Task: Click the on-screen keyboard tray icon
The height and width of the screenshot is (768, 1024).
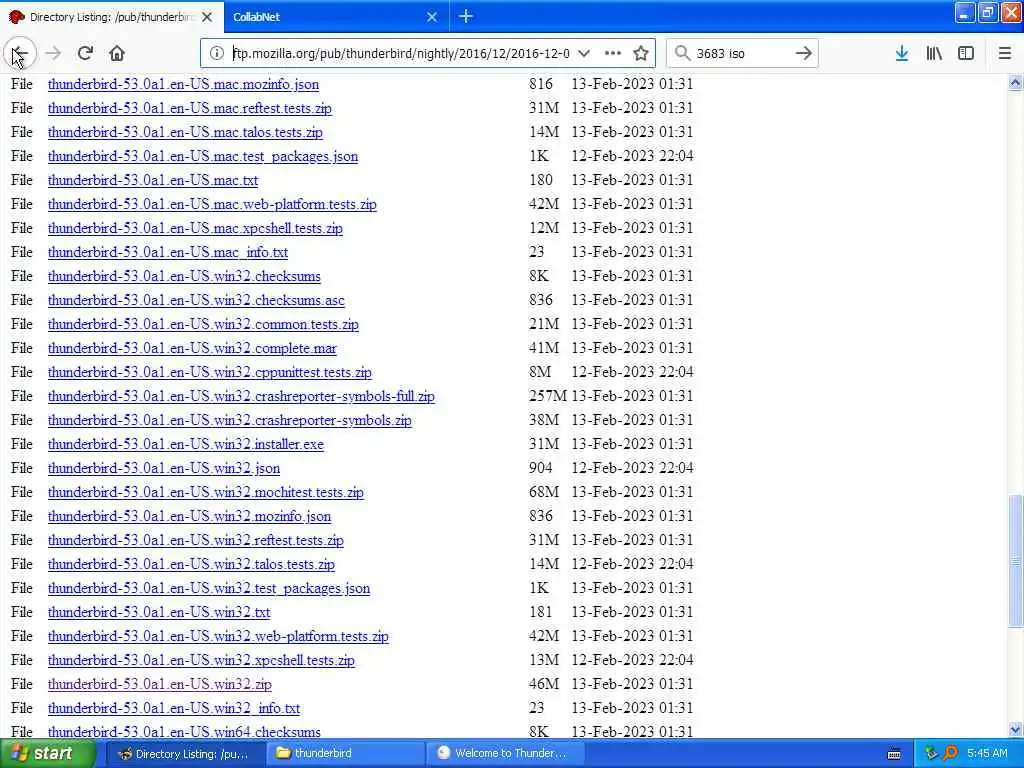Action: tap(894, 754)
